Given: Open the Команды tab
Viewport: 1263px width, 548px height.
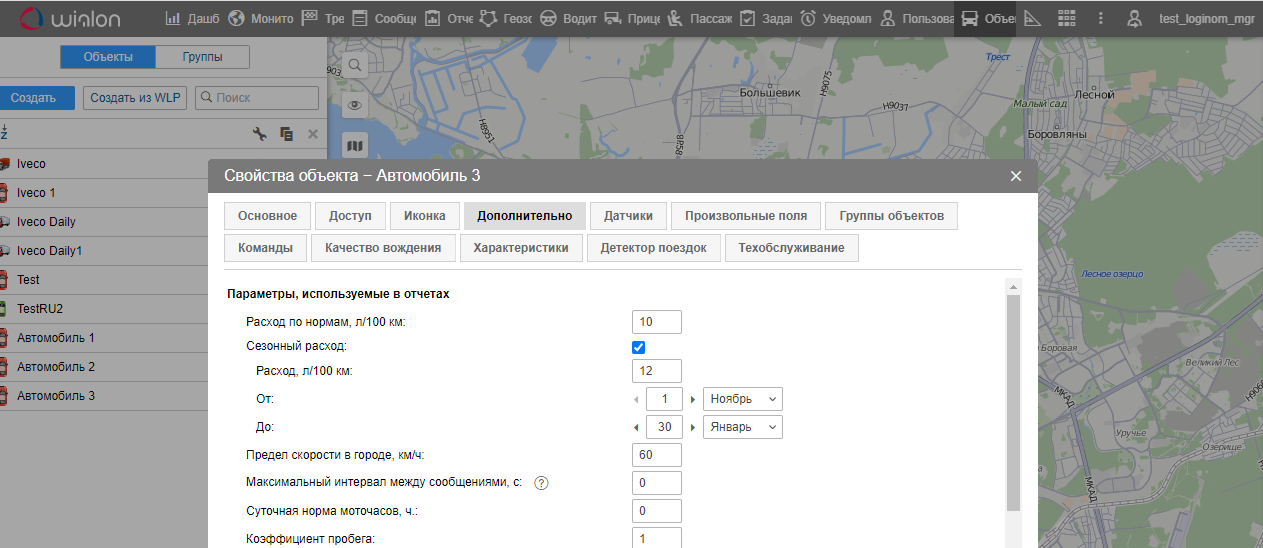Looking at the screenshot, I should [x=266, y=248].
